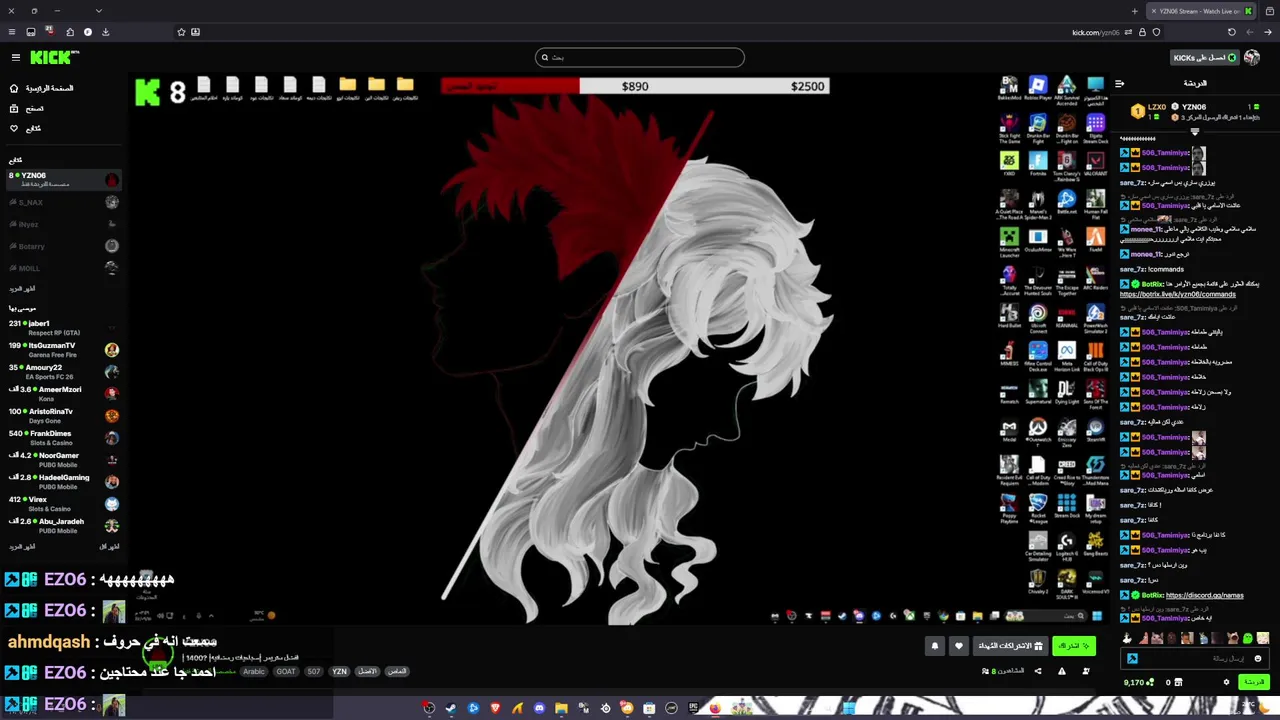Image resolution: width=1280 pixels, height=720 pixels.
Task: Click the browser downloads icon
Action: pos(105,32)
